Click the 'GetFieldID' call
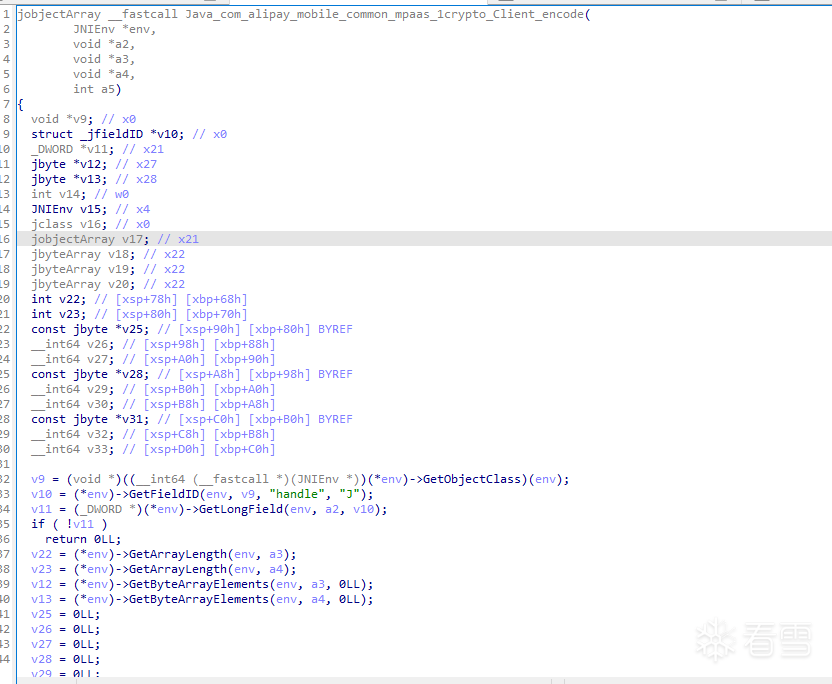832x684 pixels. 164,494
